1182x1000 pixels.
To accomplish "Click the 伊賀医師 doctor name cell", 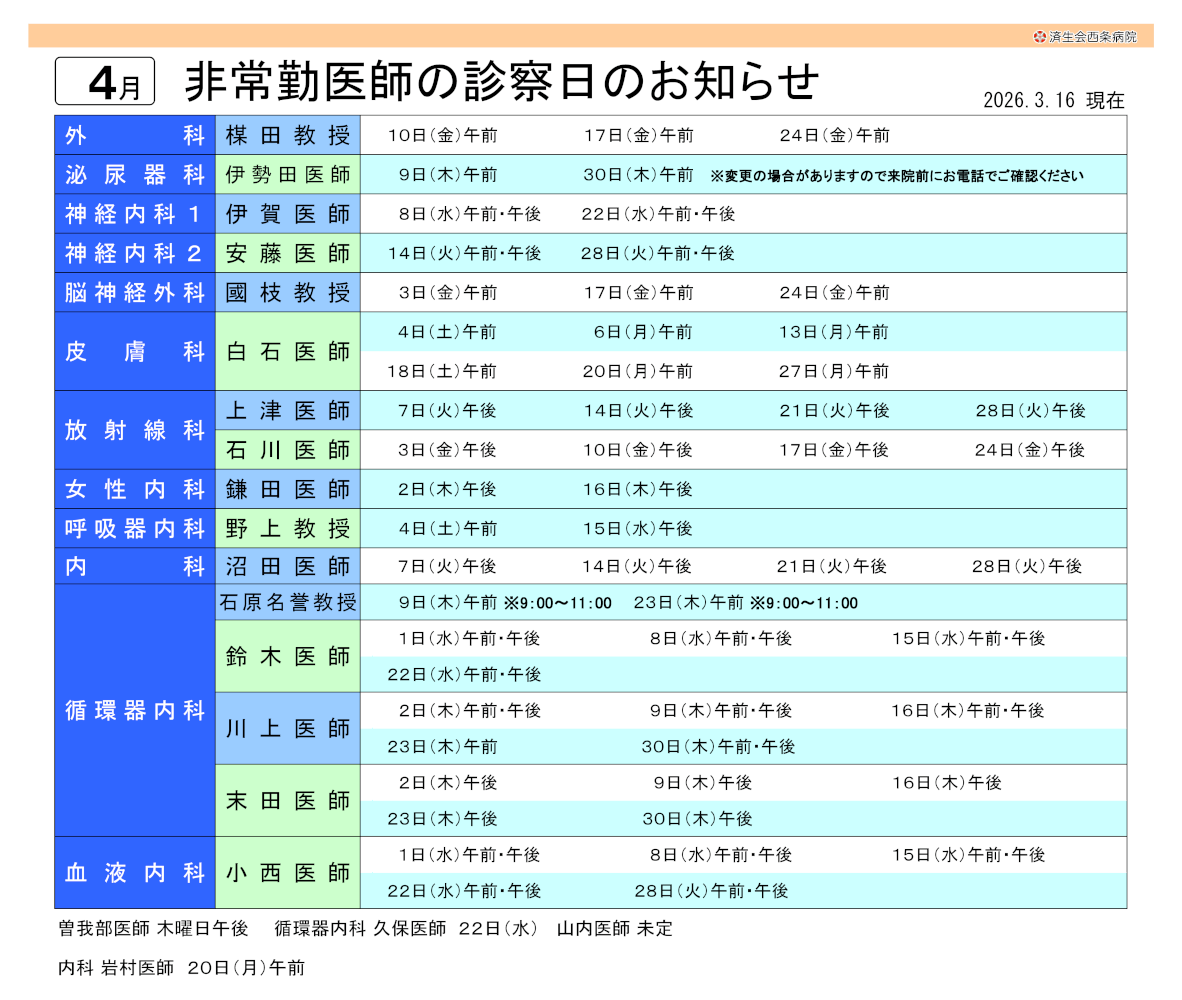I will [x=288, y=214].
